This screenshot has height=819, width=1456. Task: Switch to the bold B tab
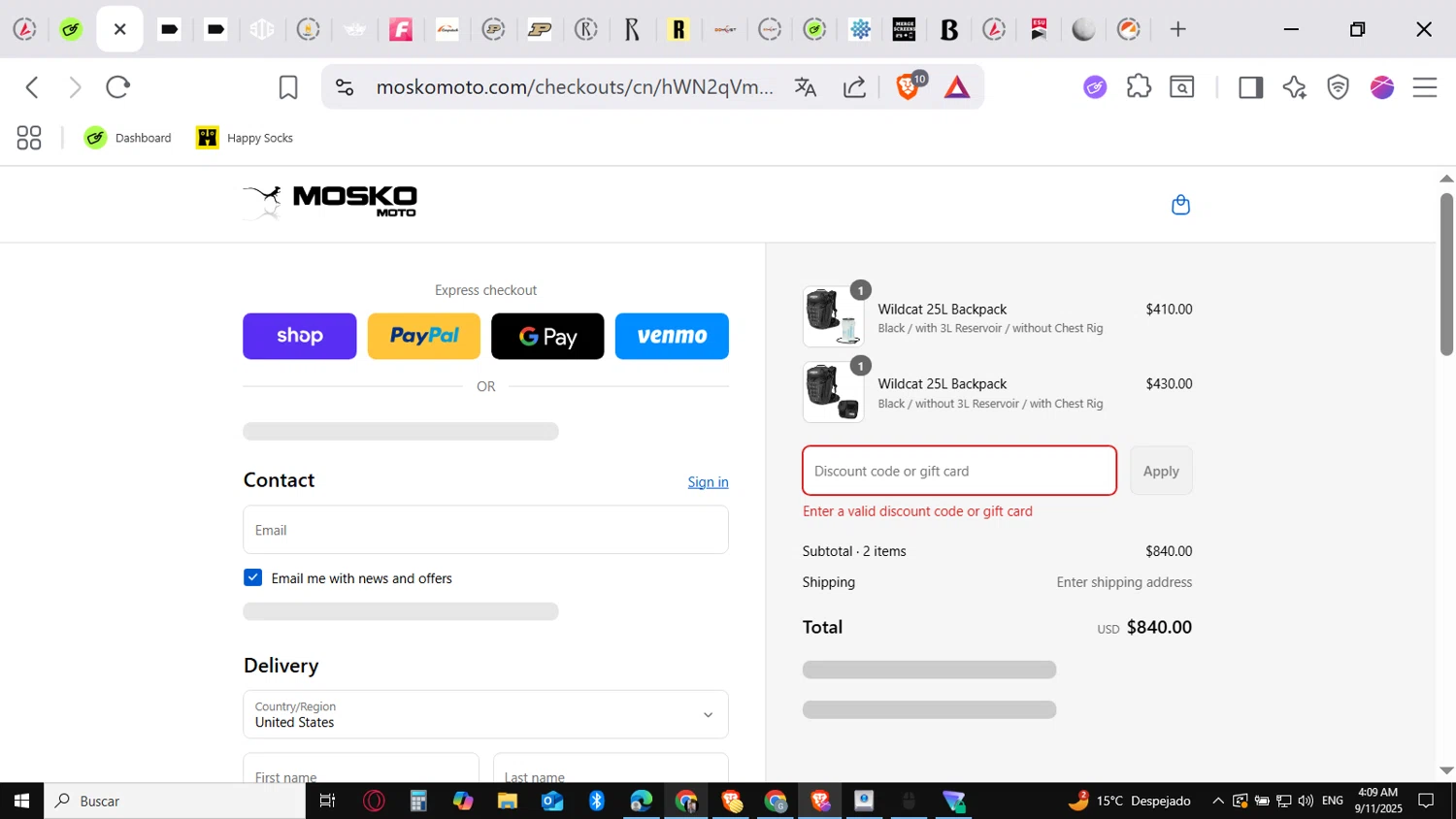point(949,29)
